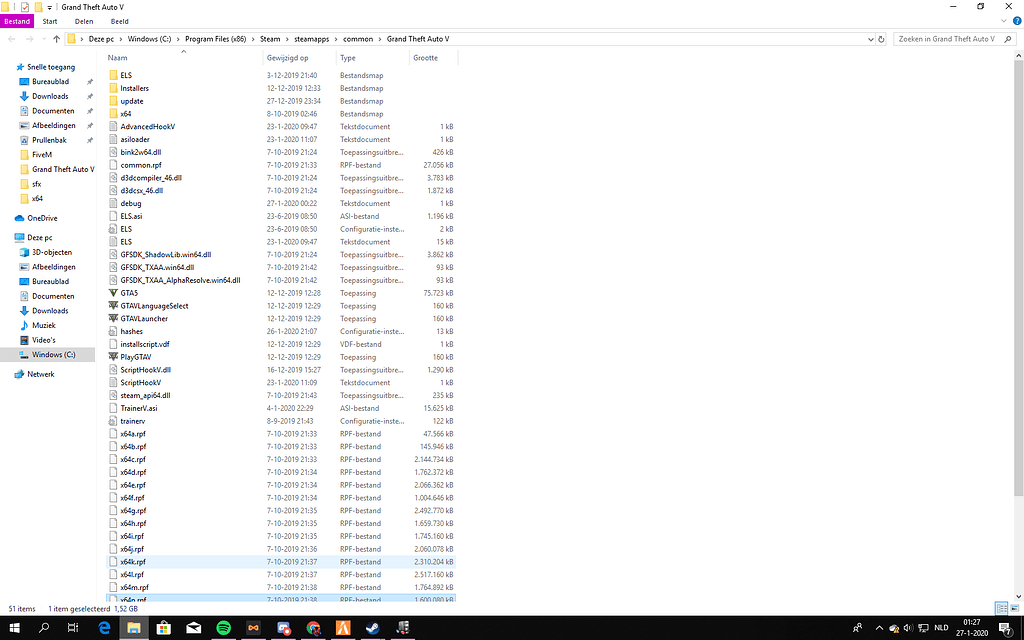Click the search box for Grand Theft Auto V
Image resolution: width=1024 pixels, height=640 pixels.
955,39
